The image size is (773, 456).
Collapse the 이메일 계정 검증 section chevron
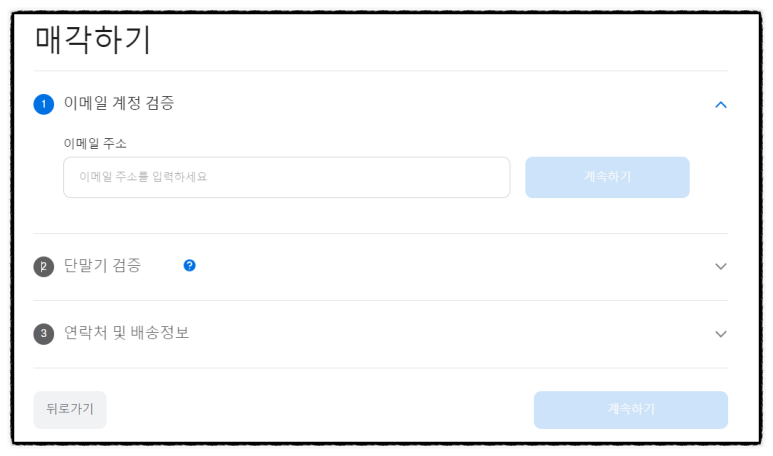point(721,105)
